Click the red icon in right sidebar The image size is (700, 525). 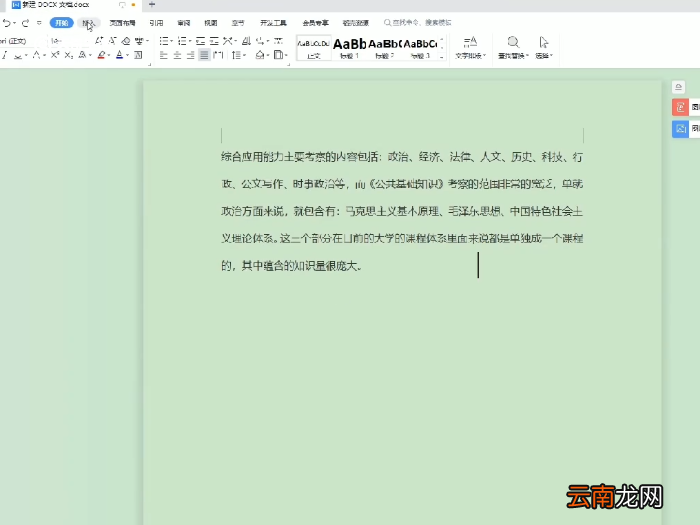point(680,107)
